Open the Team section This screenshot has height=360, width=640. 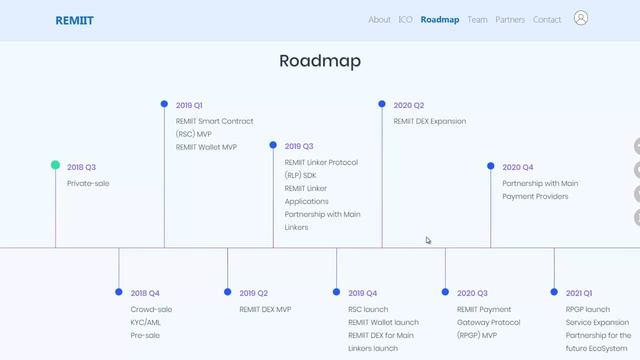477,20
